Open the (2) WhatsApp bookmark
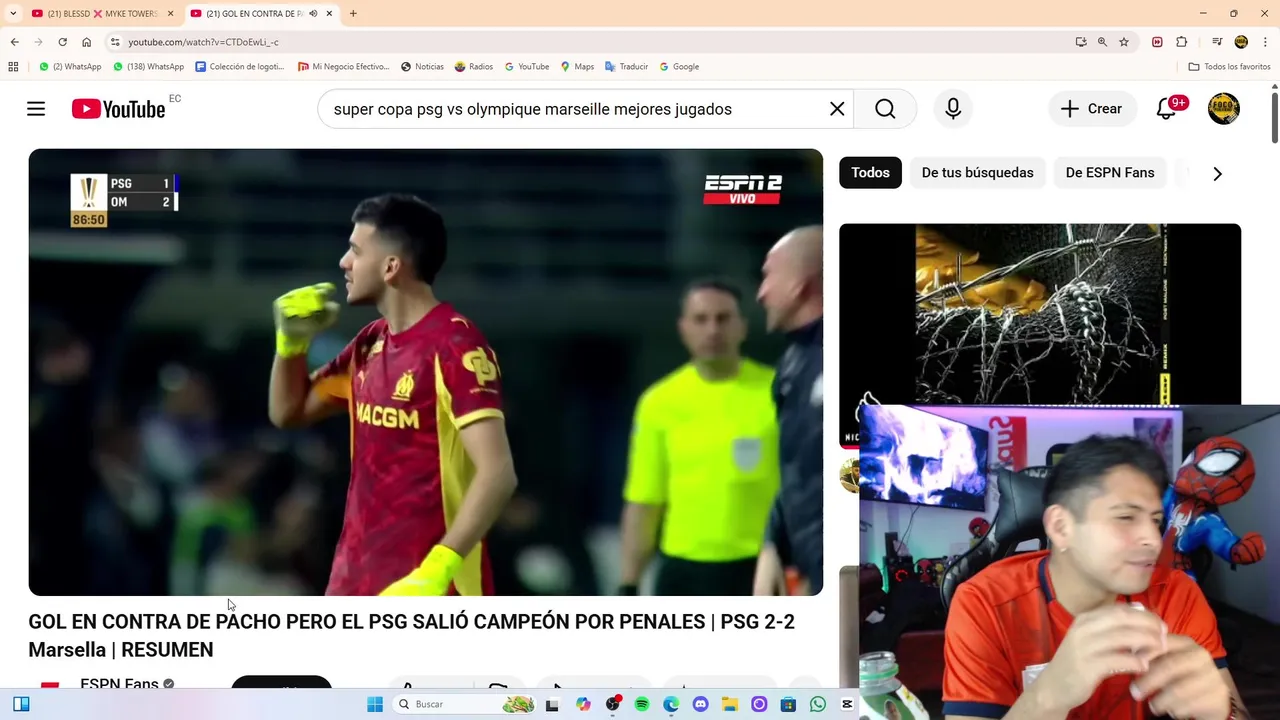1280x720 pixels. pos(70,67)
